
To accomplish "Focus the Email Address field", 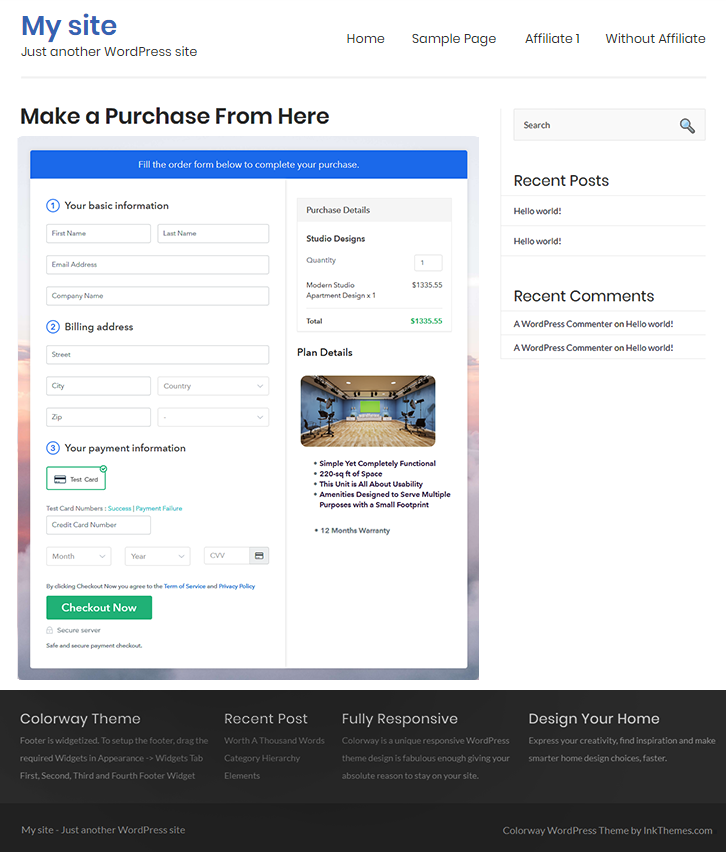I will 158,265.
